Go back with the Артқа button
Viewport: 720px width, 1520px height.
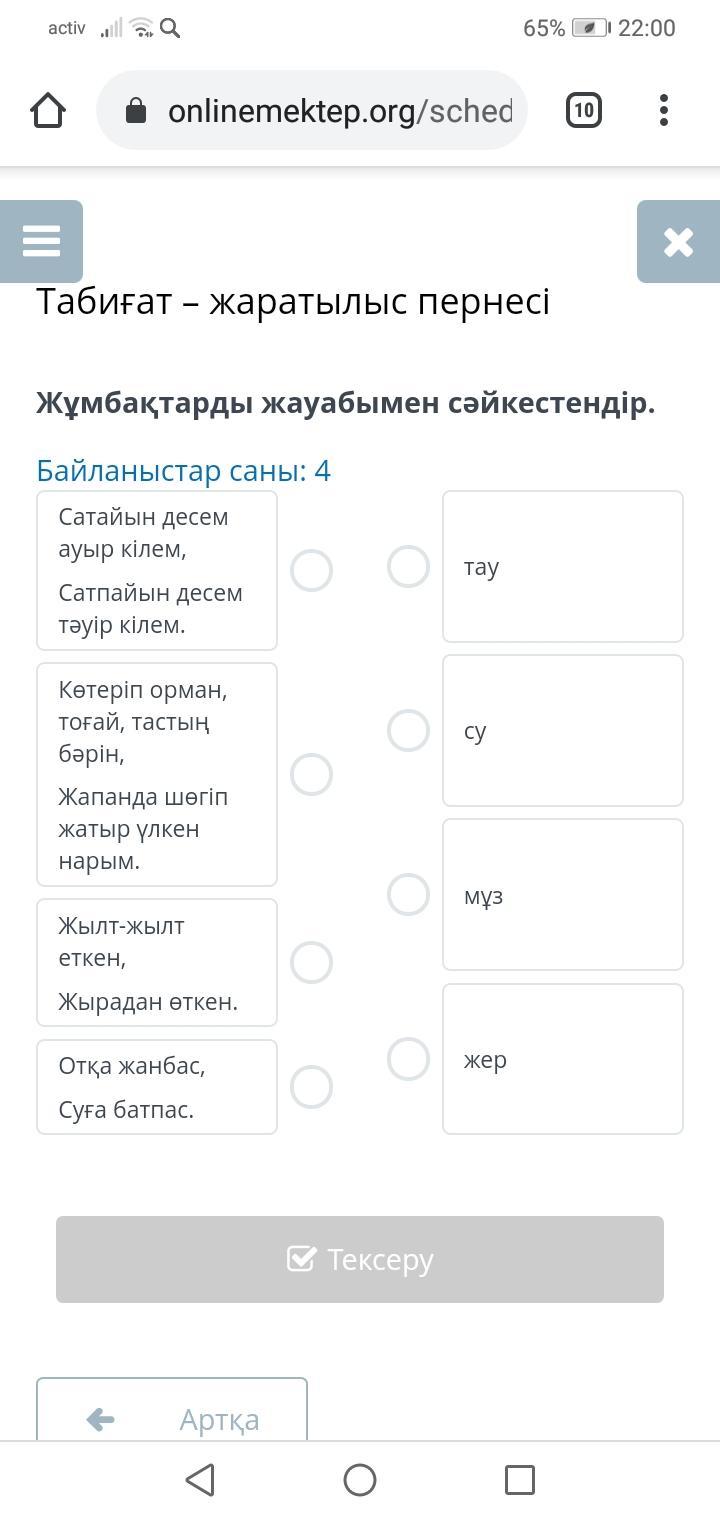172,1418
